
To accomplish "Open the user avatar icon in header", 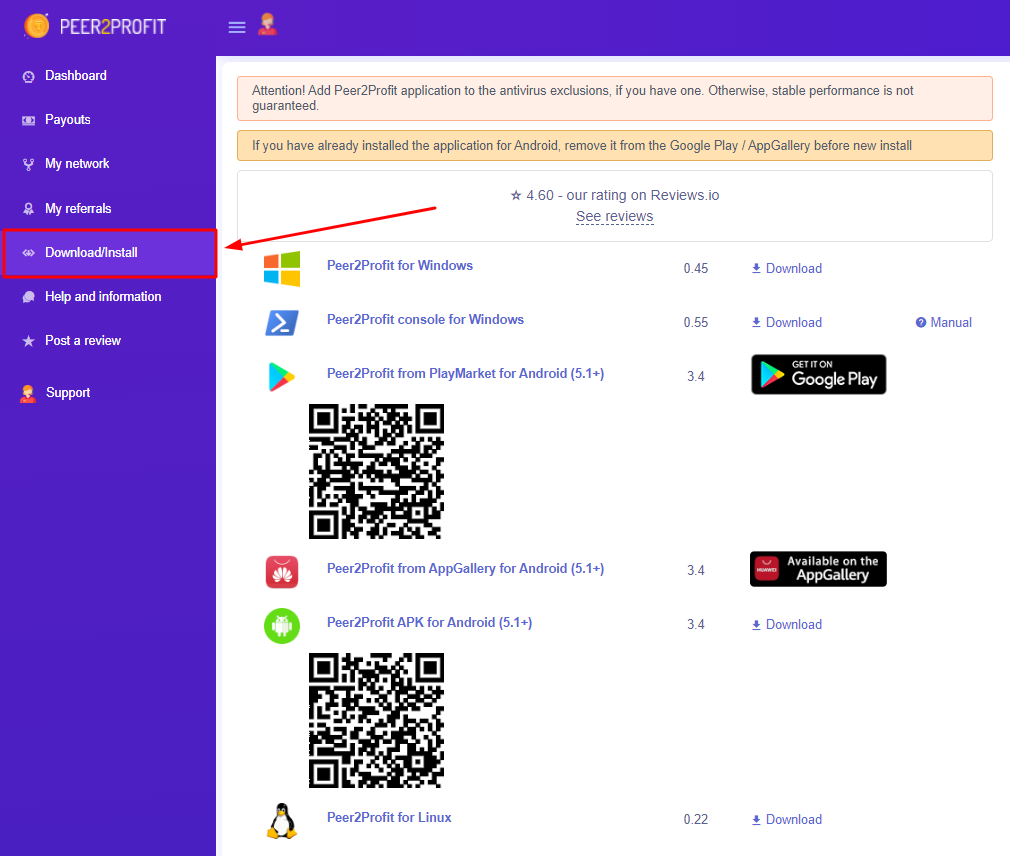I will [267, 24].
